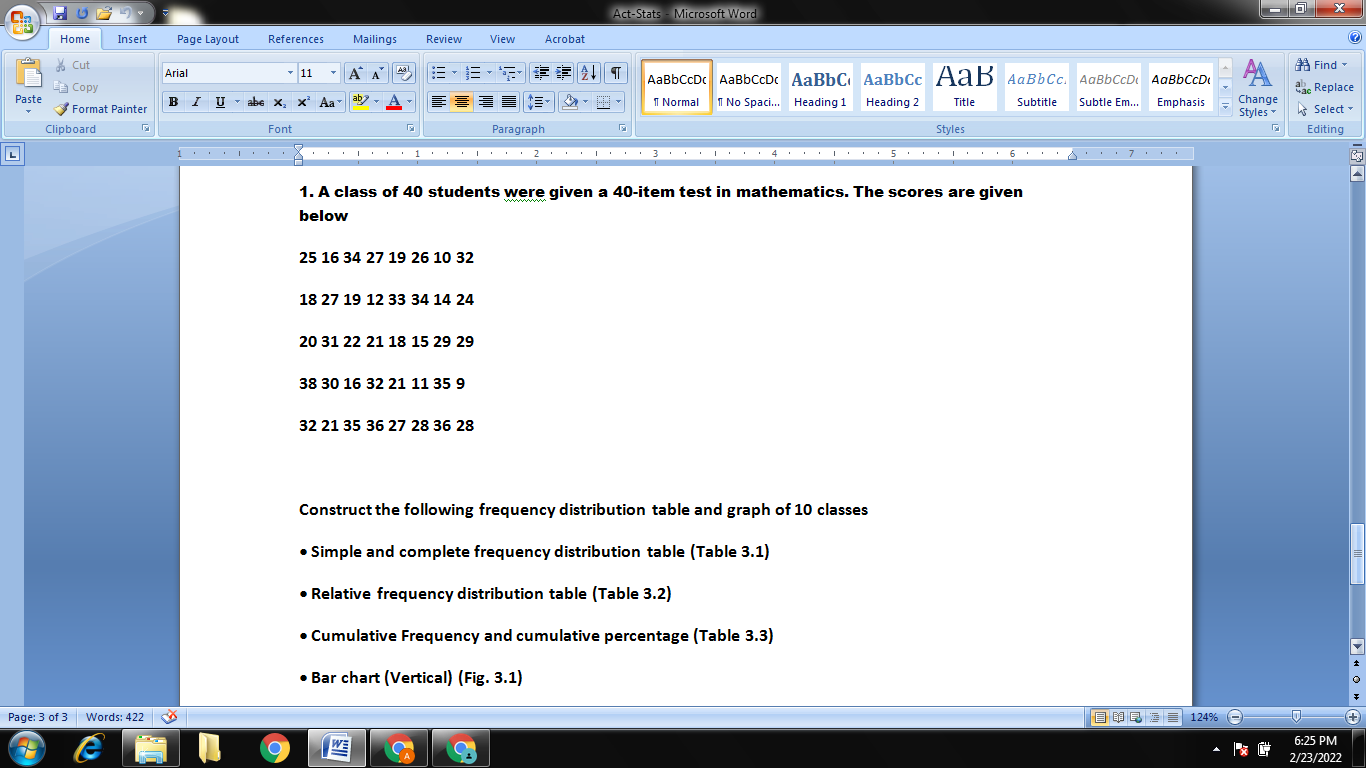Image resolution: width=1366 pixels, height=768 pixels.
Task: Switch to the Mailings ribbon tab
Action: point(374,39)
